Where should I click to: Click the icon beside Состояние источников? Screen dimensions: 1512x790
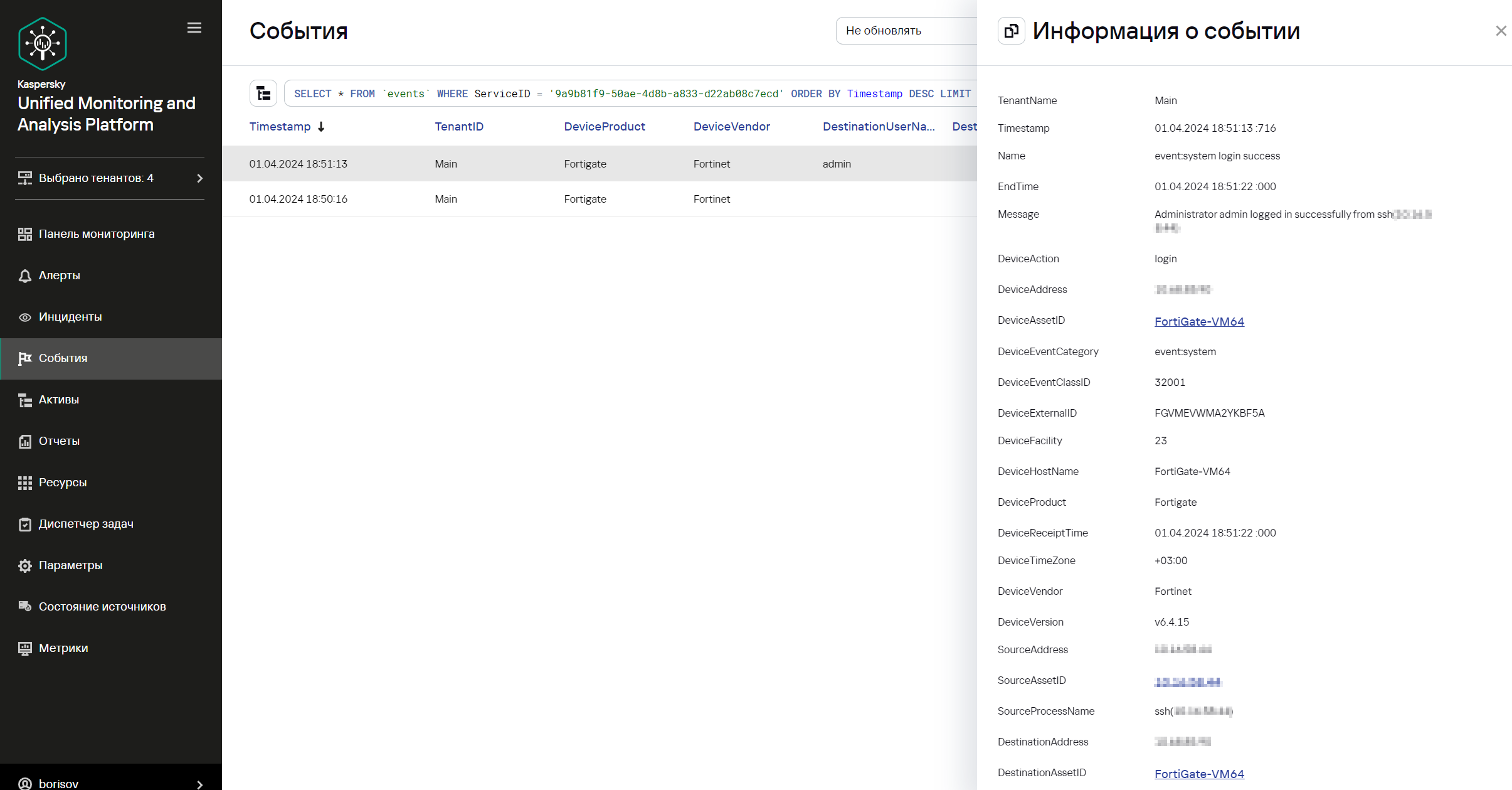point(25,607)
